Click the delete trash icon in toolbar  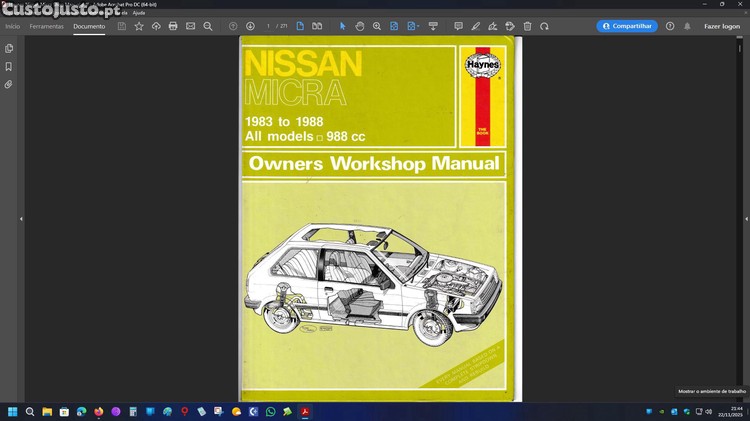click(527, 26)
